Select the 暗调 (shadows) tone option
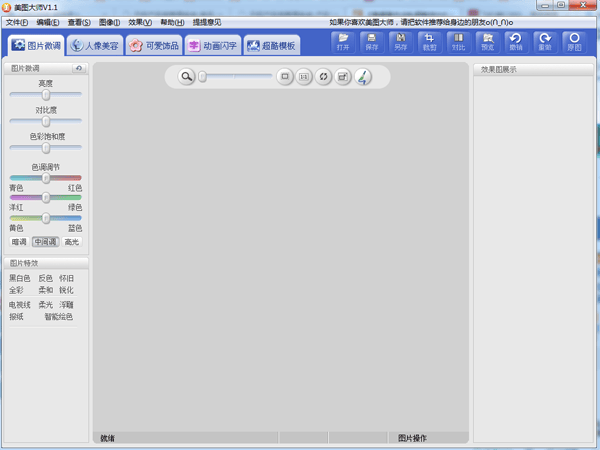The height and width of the screenshot is (450, 600). coord(19,242)
